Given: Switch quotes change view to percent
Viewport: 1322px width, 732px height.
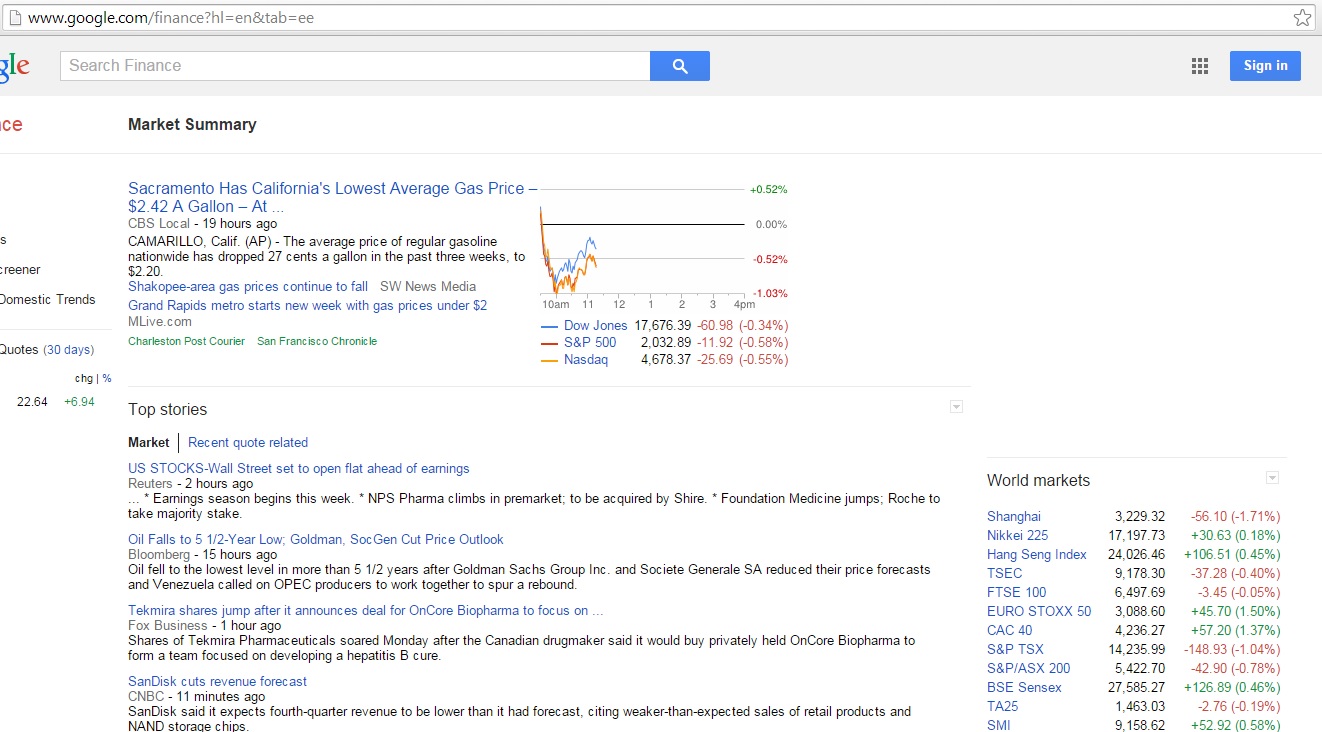Looking at the screenshot, I should (107, 378).
